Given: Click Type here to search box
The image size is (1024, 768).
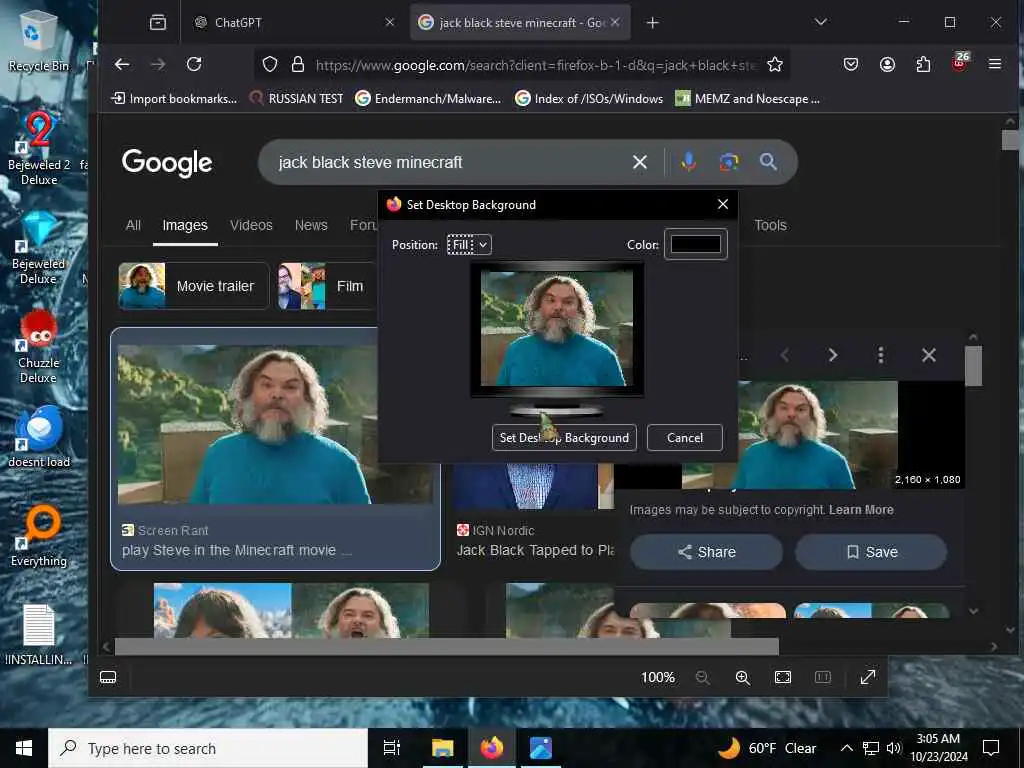Looking at the screenshot, I should click(208, 748).
